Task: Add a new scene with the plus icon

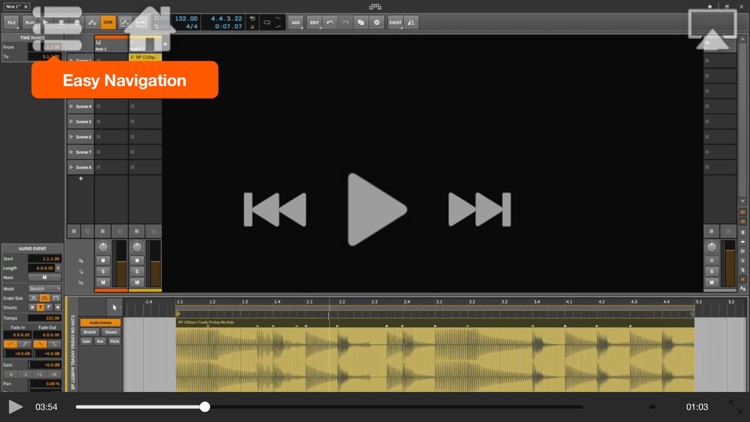Action: pos(81,178)
